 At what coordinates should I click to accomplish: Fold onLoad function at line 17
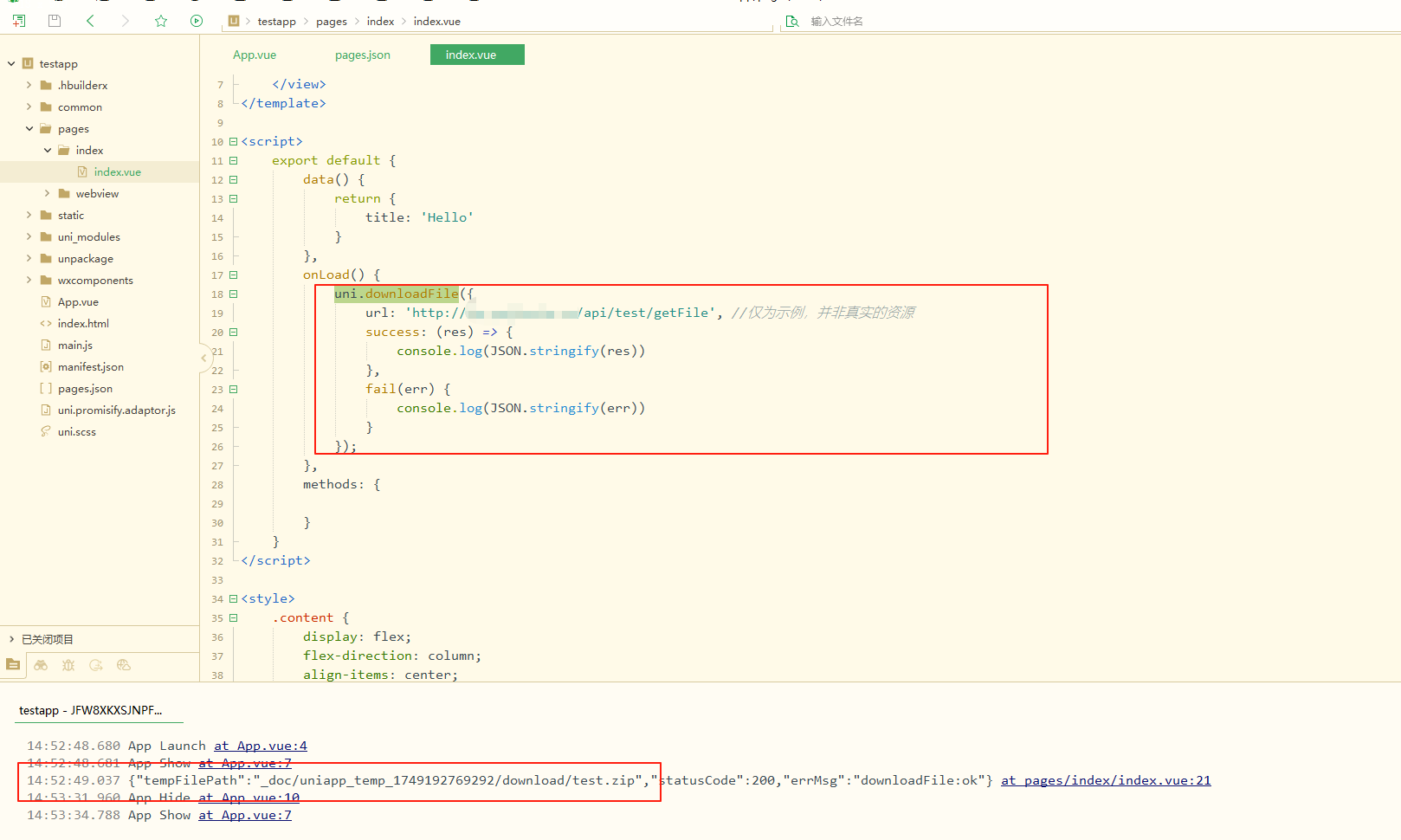233,275
